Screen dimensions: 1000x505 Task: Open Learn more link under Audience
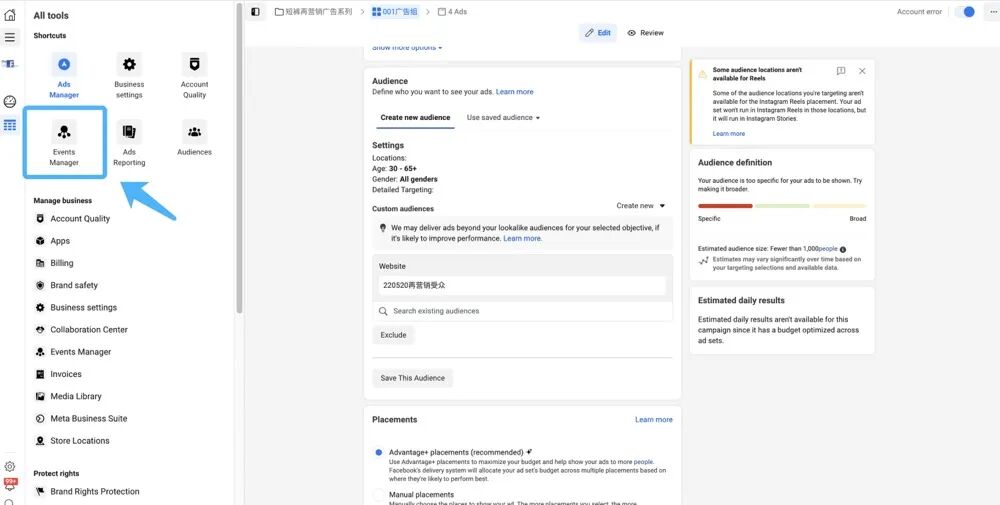pos(514,92)
